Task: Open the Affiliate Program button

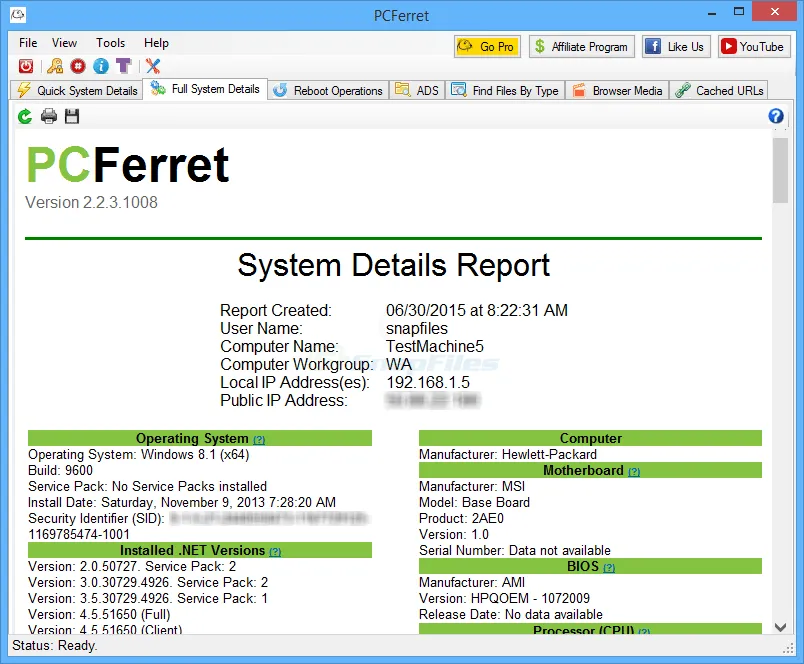Action: coord(581,47)
